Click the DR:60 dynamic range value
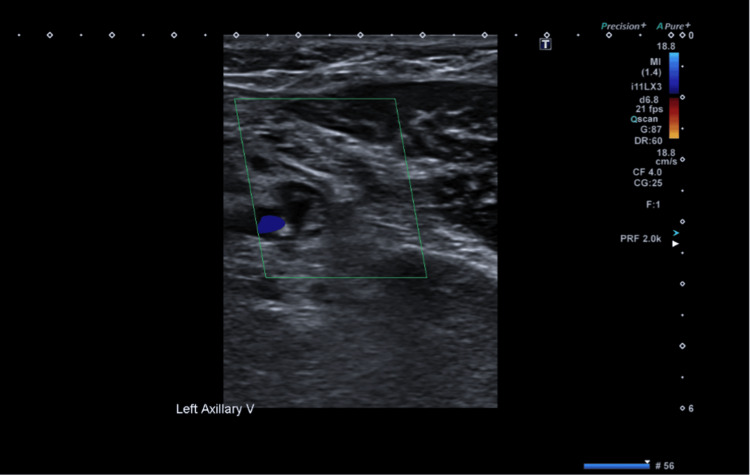 coord(648,141)
